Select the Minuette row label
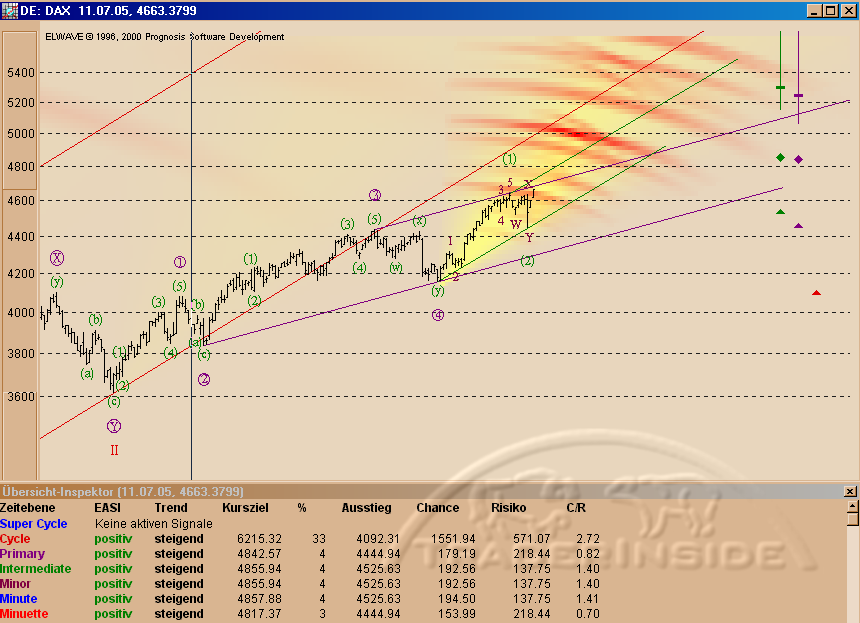Screen dimensions: 860x623 pos(24,614)
